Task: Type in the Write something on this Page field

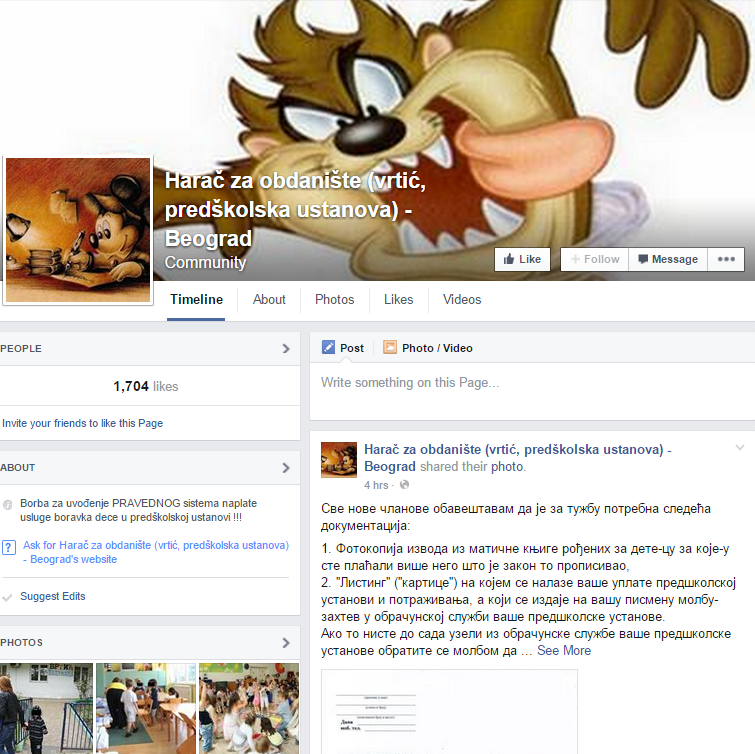Action: [530, 383]
